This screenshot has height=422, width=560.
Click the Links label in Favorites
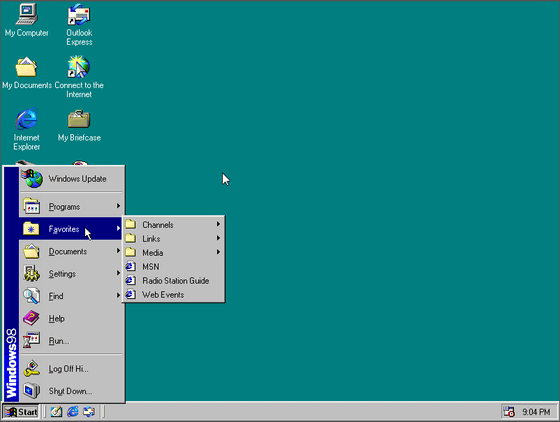(x=151, y=238)
